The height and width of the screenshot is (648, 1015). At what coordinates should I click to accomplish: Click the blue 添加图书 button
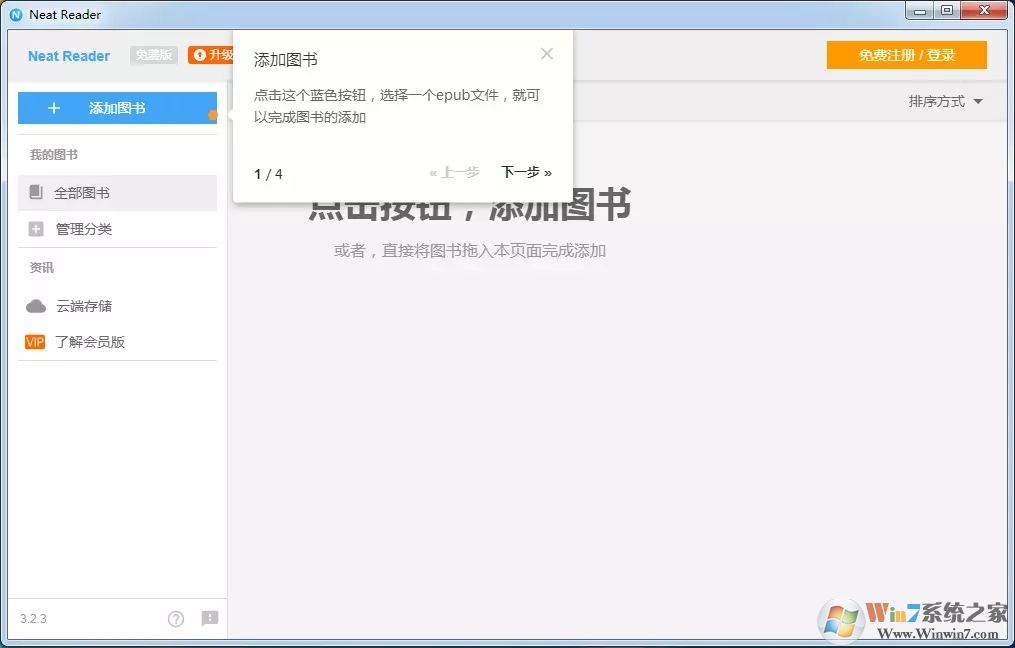point(117,108)
